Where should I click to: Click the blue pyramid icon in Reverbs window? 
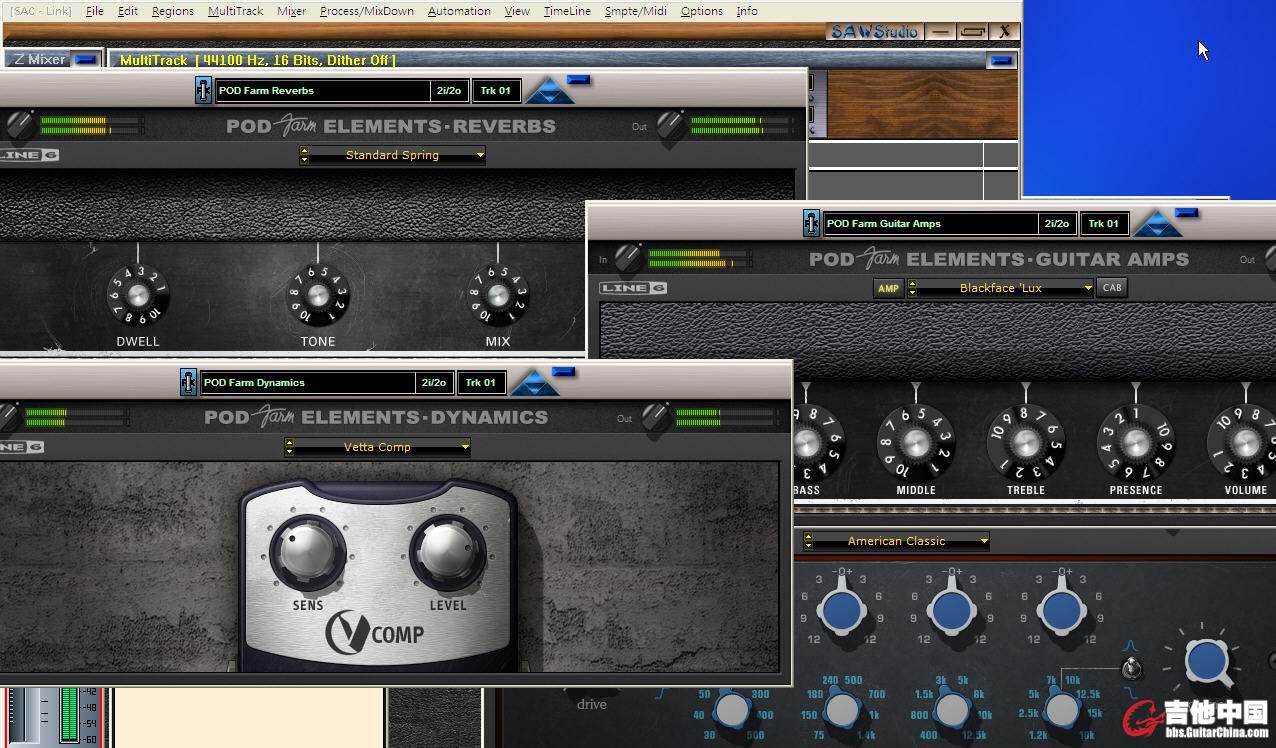point(550,92)
